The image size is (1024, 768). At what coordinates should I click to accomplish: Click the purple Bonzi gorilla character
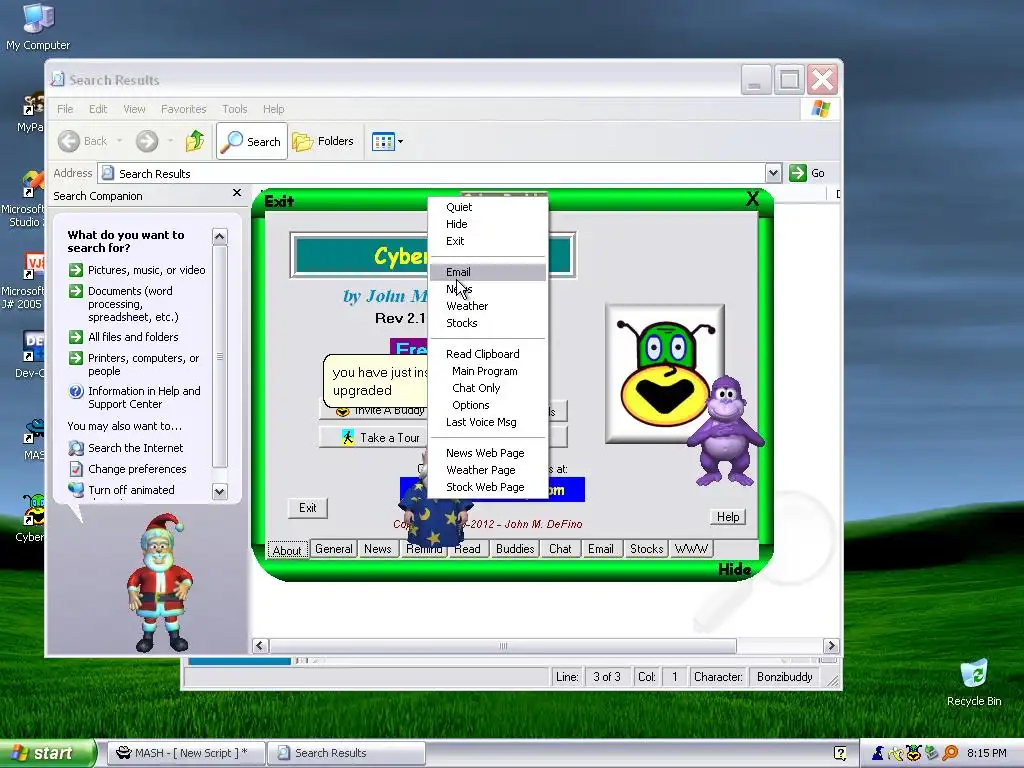click(726, 430)
